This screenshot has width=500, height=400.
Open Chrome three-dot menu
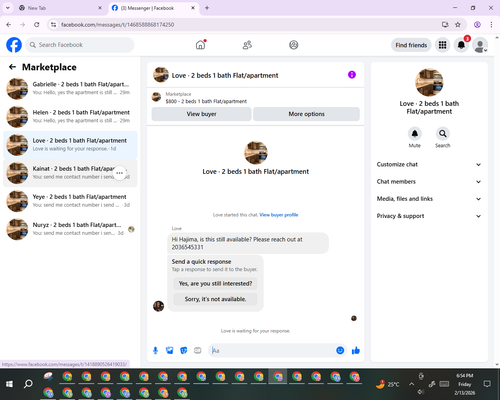click(x=491, y=25)
